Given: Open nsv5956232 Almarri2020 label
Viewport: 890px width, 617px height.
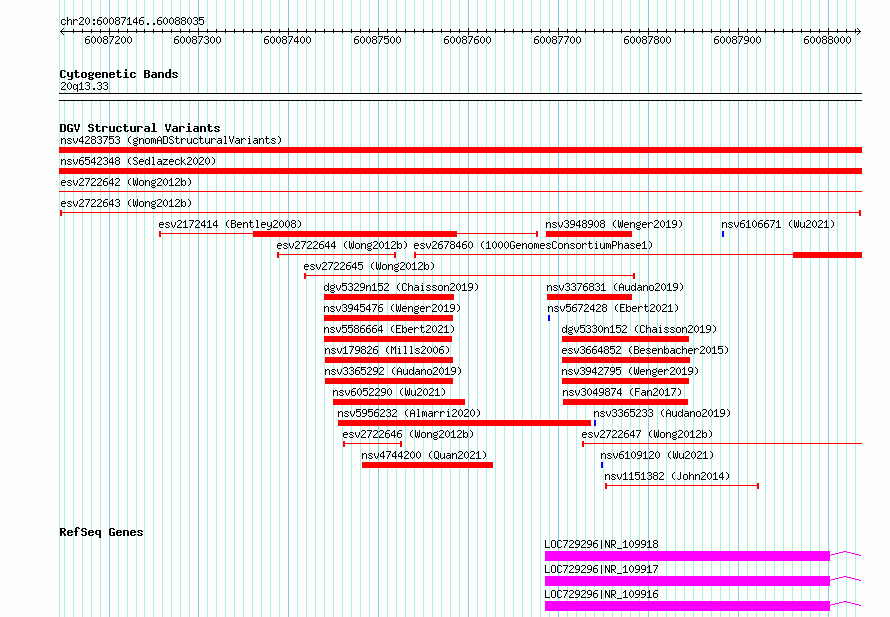Looking at the screenshot, I should coord(409,413).
